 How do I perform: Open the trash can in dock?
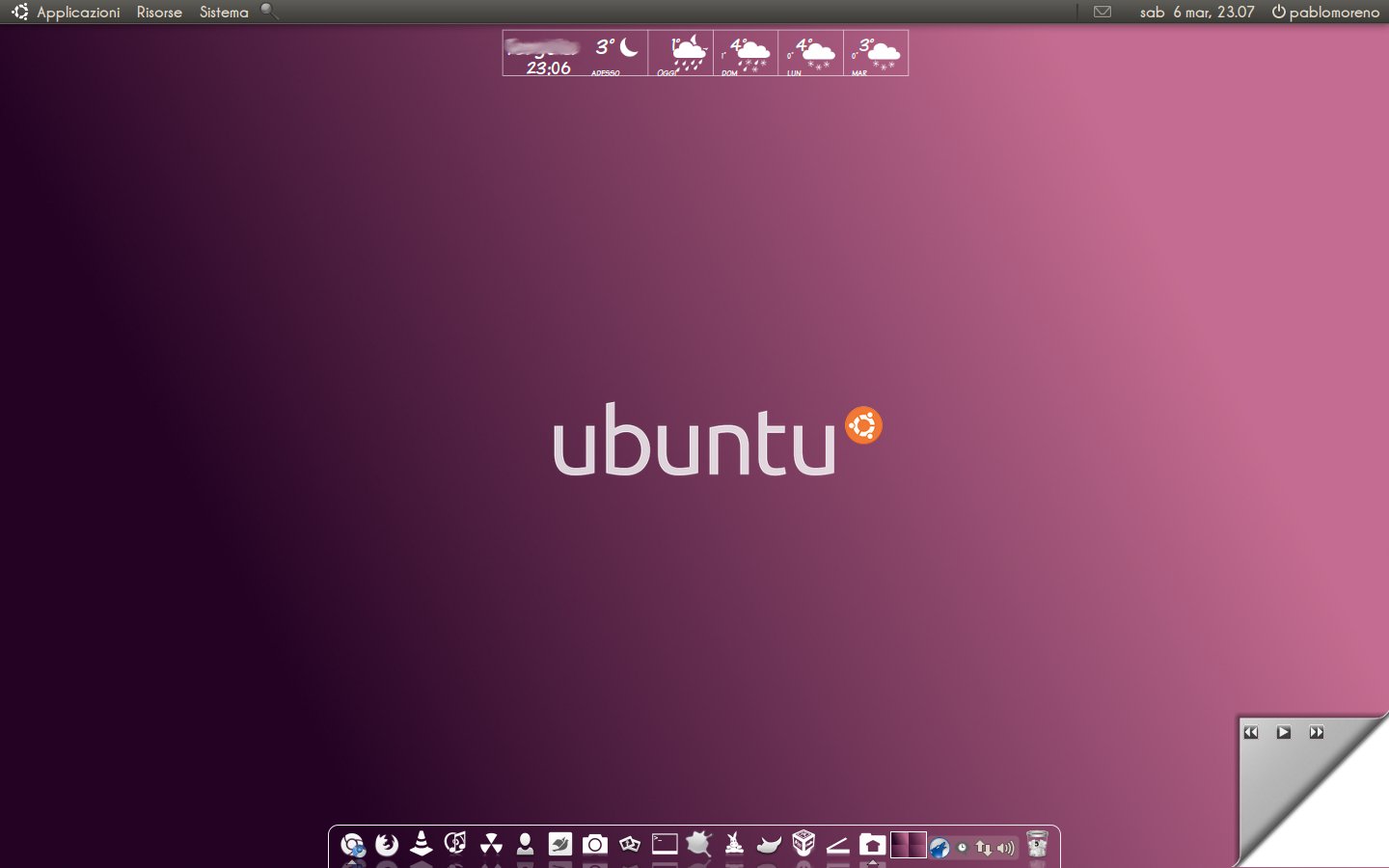tap(1037, 845)
